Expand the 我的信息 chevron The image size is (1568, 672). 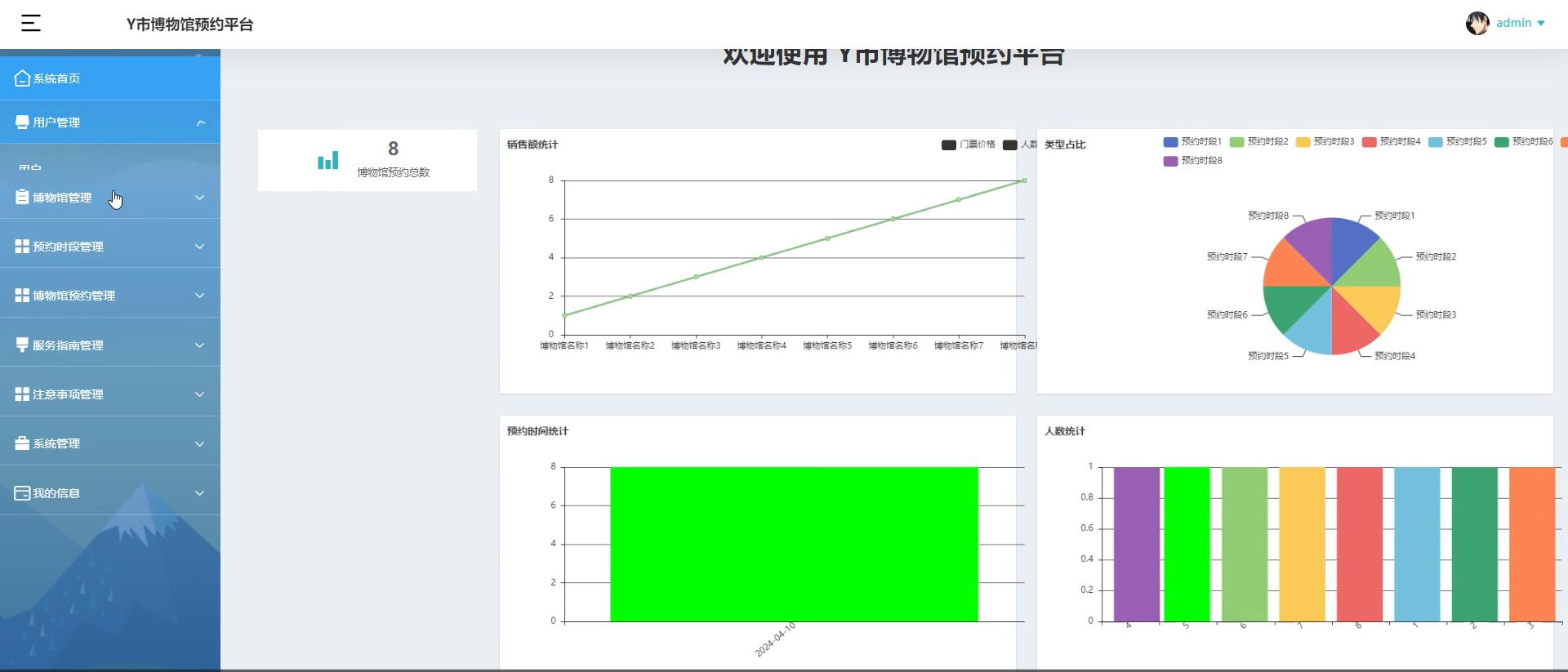click(x=200, y=493)
